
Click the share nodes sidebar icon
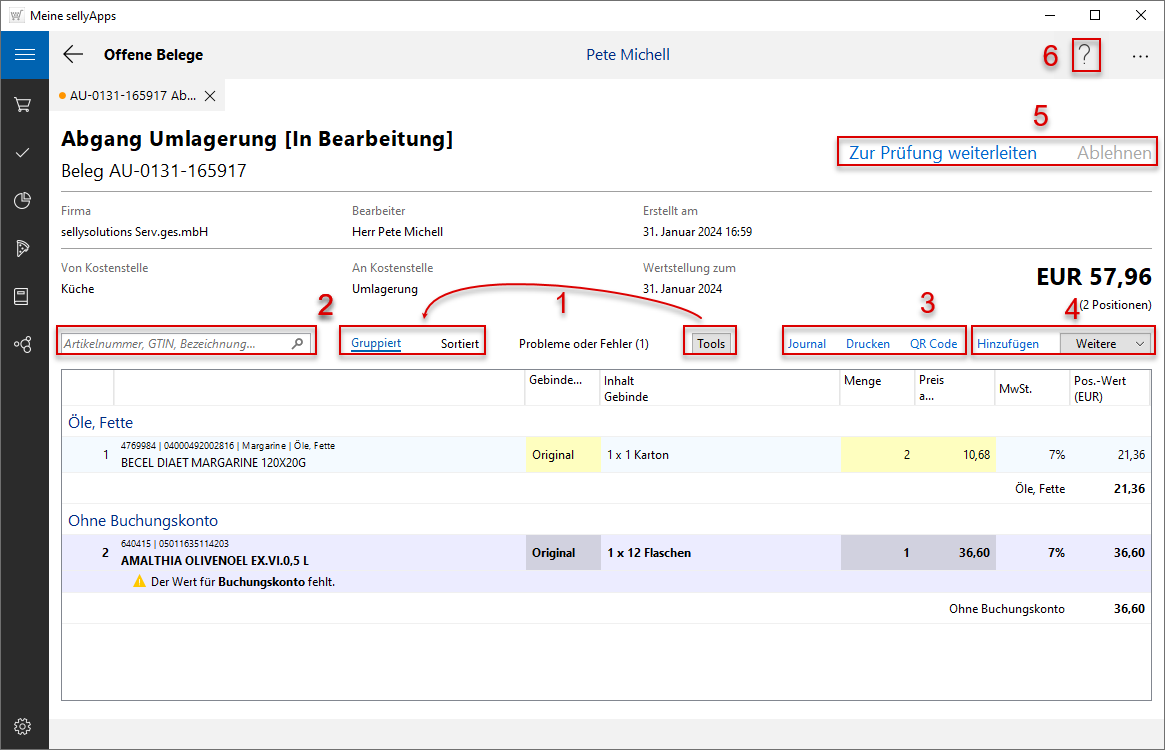(23, 344)
